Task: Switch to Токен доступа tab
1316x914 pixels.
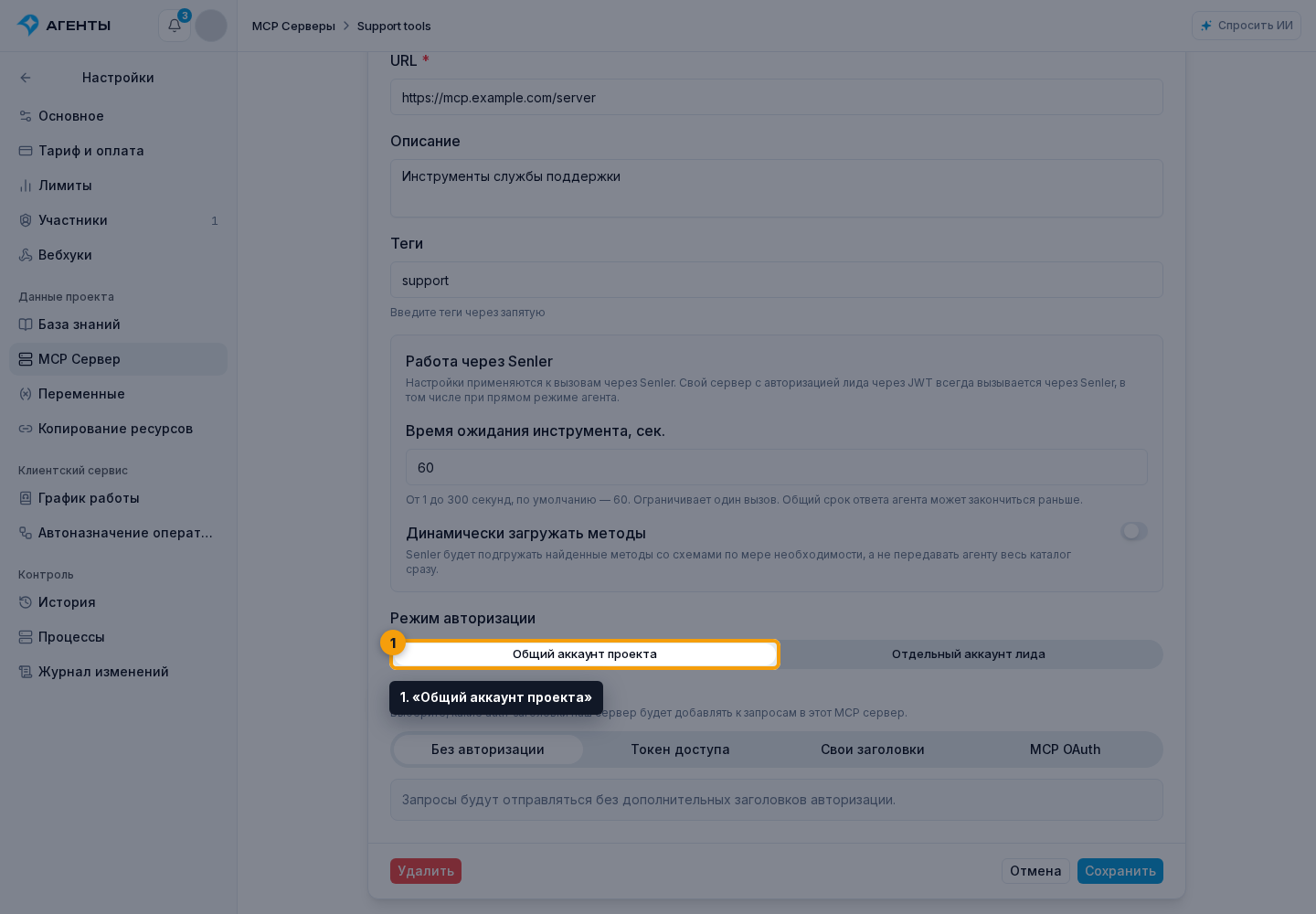Action: [680, 749]
